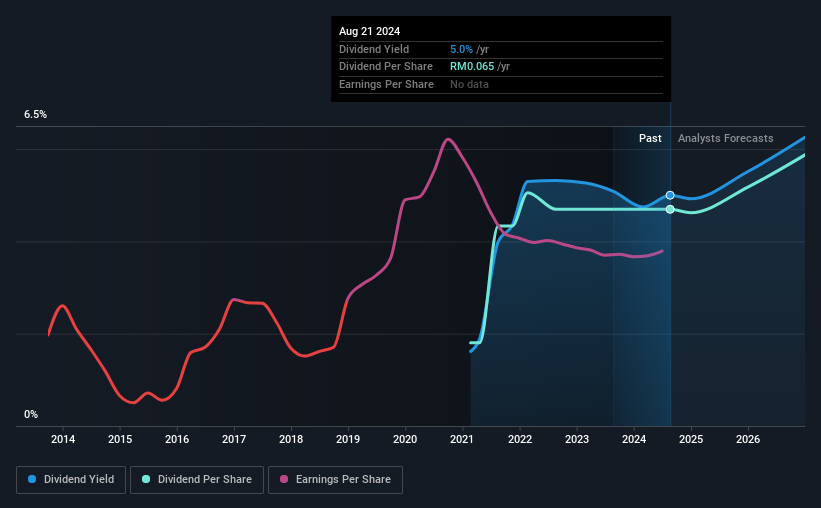
Task: Click the pink Earnings Per Share legend dot
Action: click(x=284, y=479)
